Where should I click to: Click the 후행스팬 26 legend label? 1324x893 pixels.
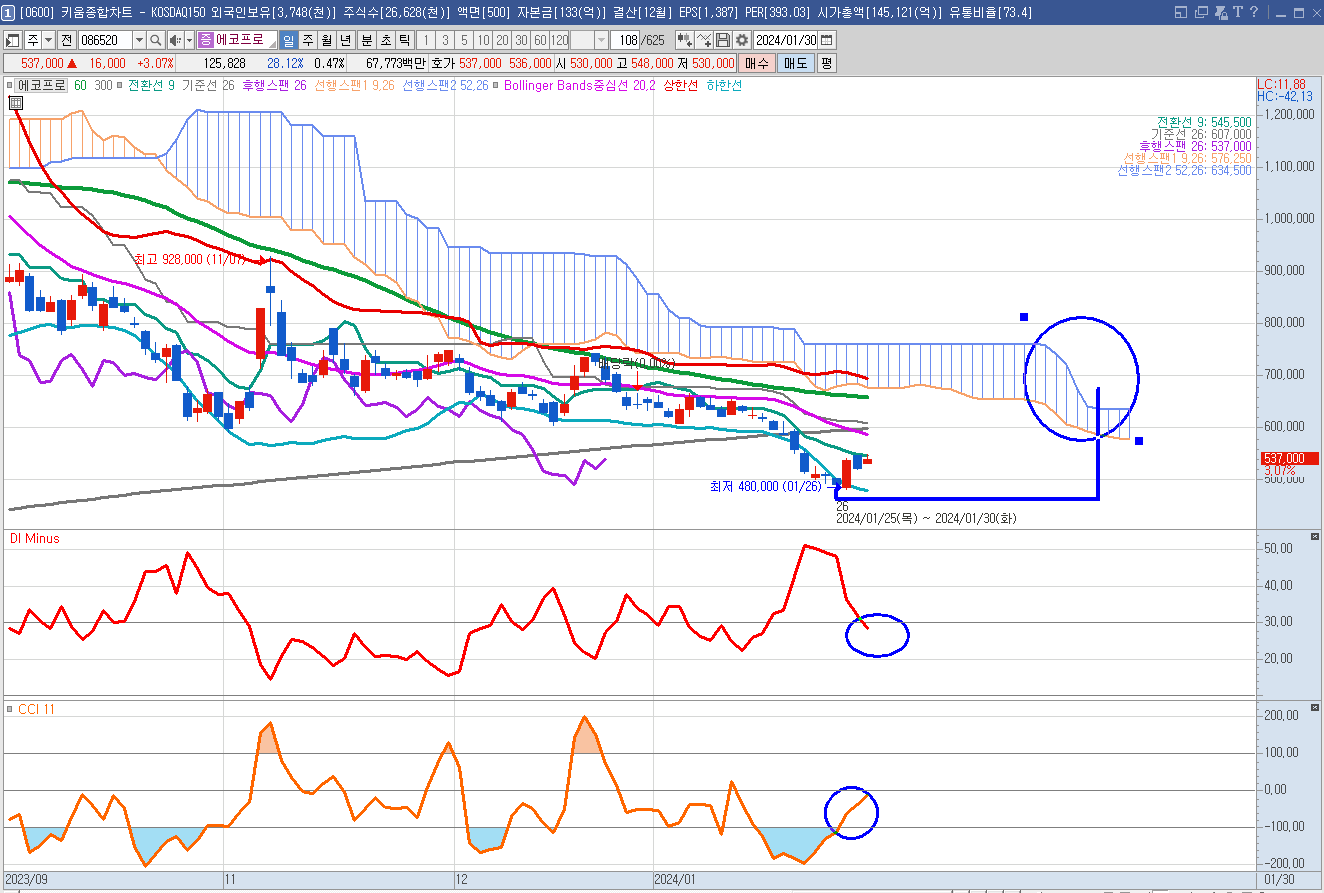click(274, 86)
